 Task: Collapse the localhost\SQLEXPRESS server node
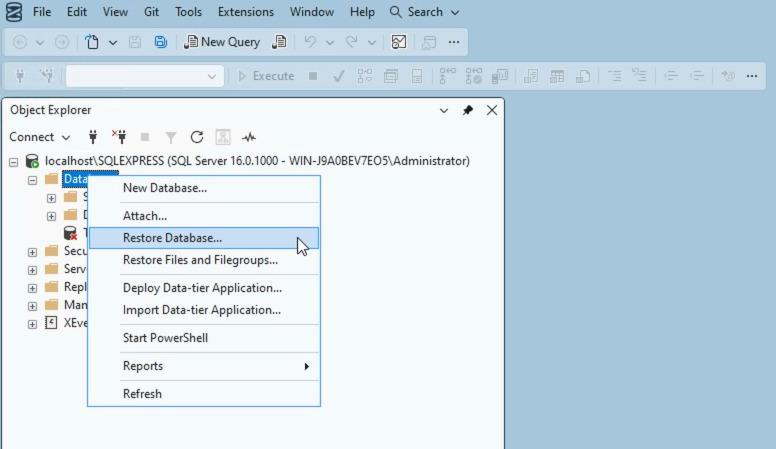pyautogui.click(x=13, y=162)
